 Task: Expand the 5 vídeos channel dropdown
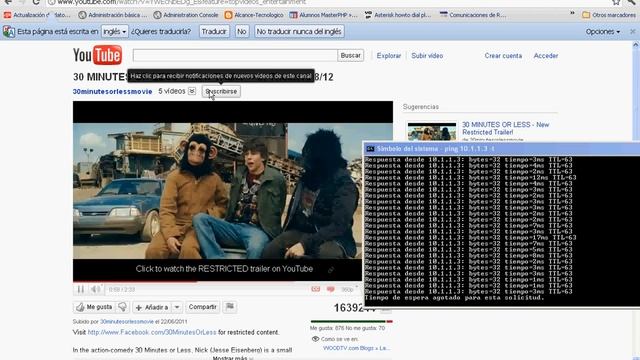[x=192, y=91]
